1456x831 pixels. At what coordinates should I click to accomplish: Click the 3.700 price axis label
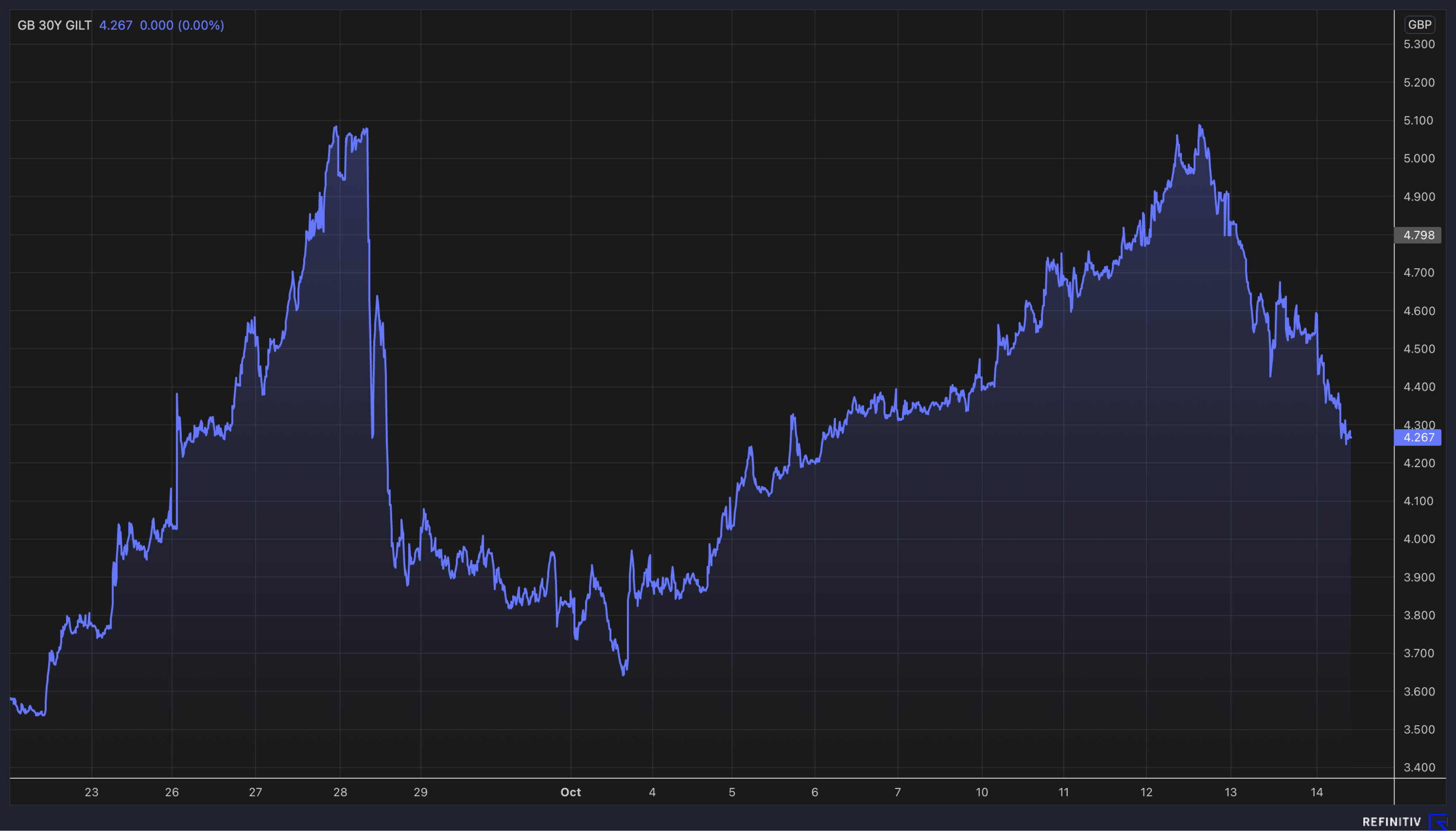point(1419,654)
